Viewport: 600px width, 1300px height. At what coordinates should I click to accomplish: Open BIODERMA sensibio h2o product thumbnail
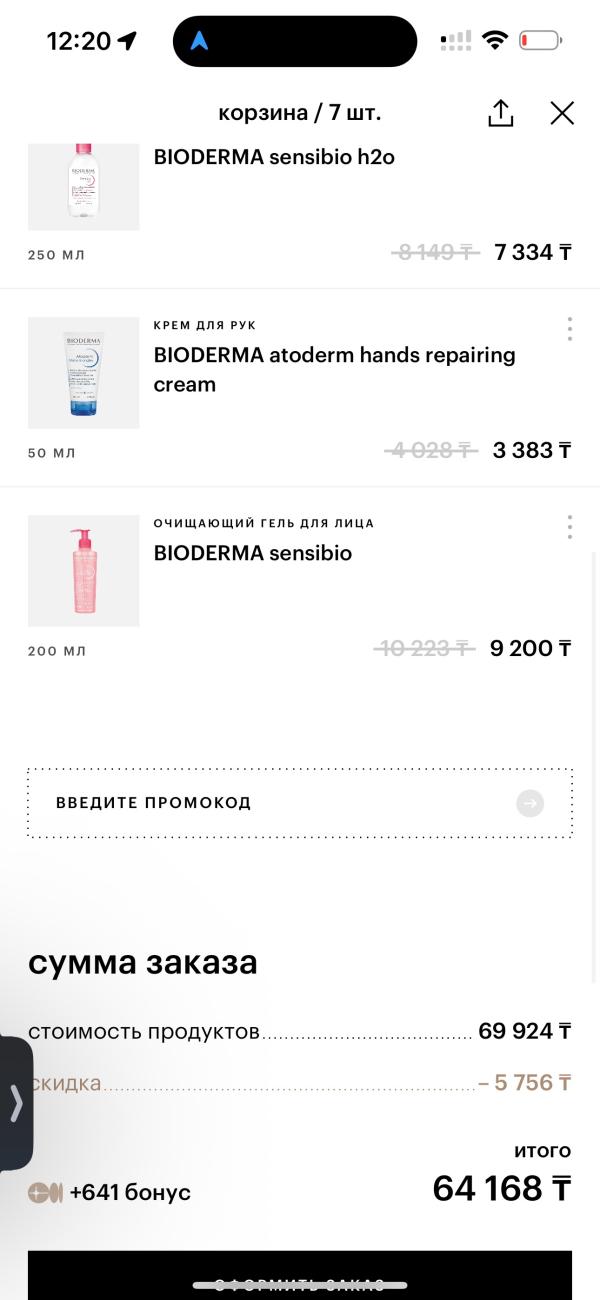84,187
